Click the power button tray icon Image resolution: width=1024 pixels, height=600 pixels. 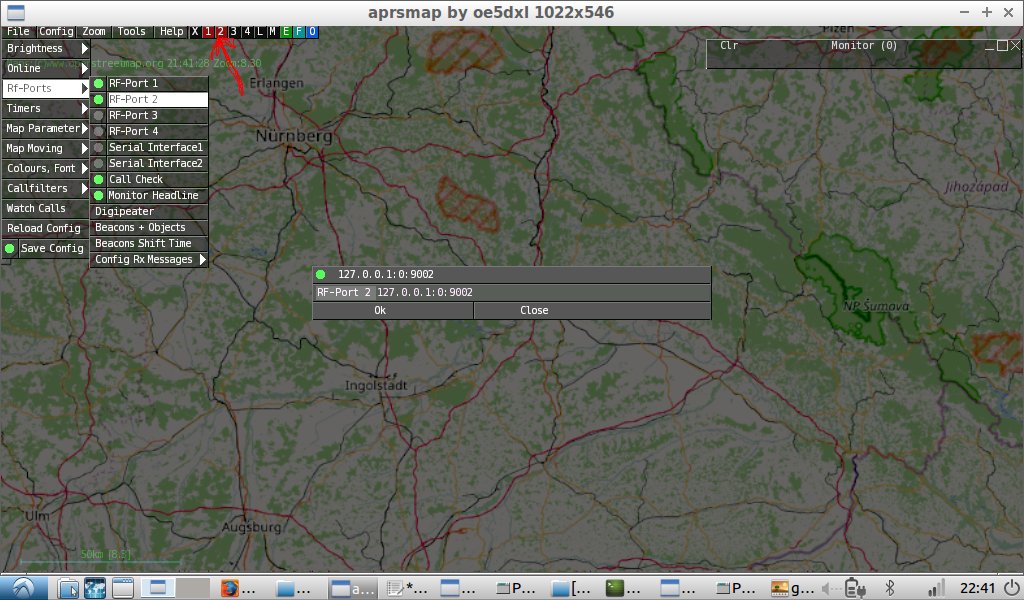(1012, 588)
